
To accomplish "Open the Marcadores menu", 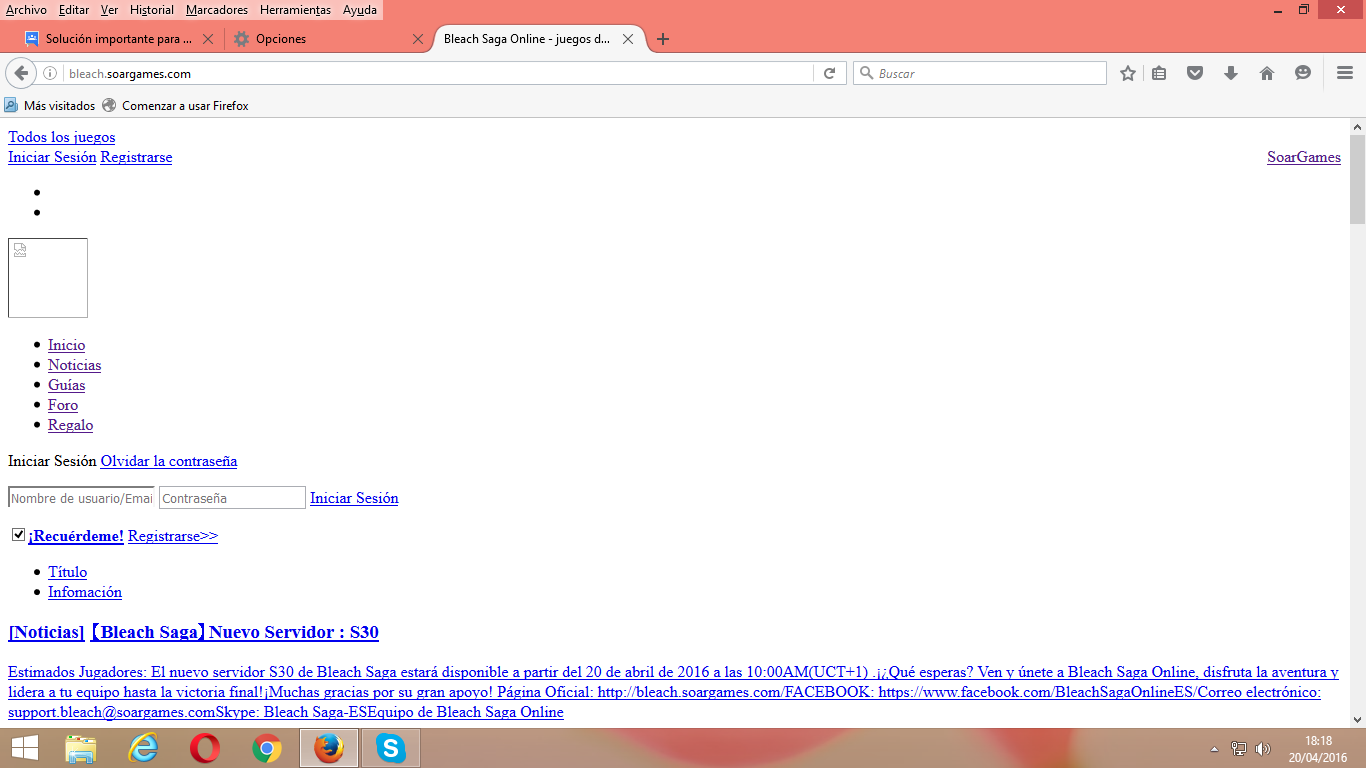I will click(217, 10).
